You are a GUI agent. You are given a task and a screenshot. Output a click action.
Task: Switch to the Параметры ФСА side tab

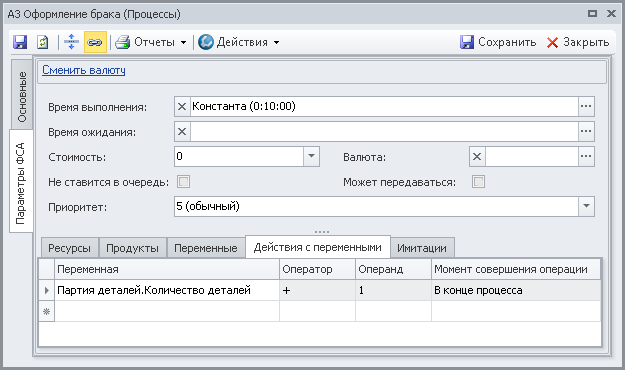(x=21, y=181)
